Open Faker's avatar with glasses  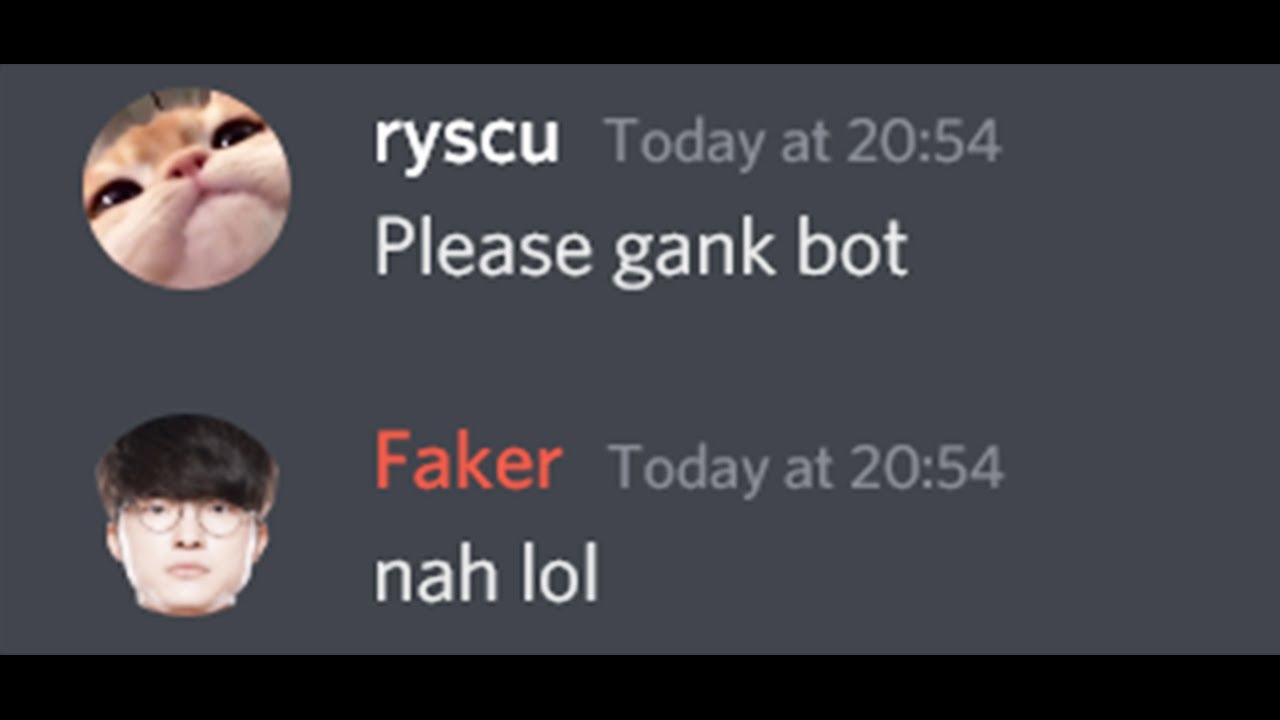click(187, 515)
